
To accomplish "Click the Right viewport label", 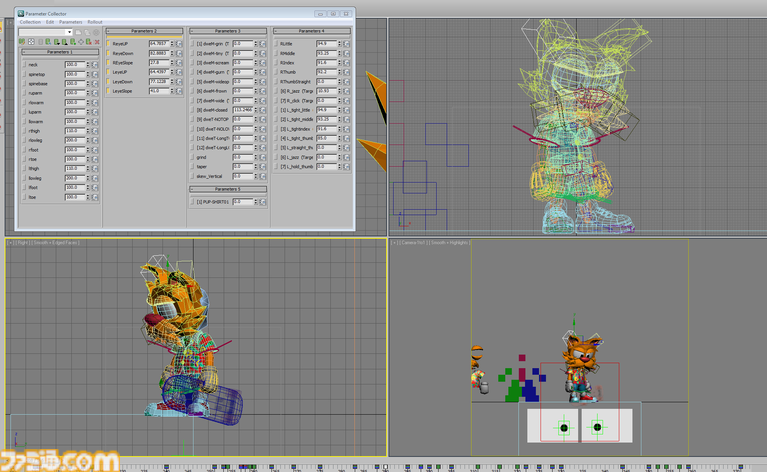I will point(23,243).
